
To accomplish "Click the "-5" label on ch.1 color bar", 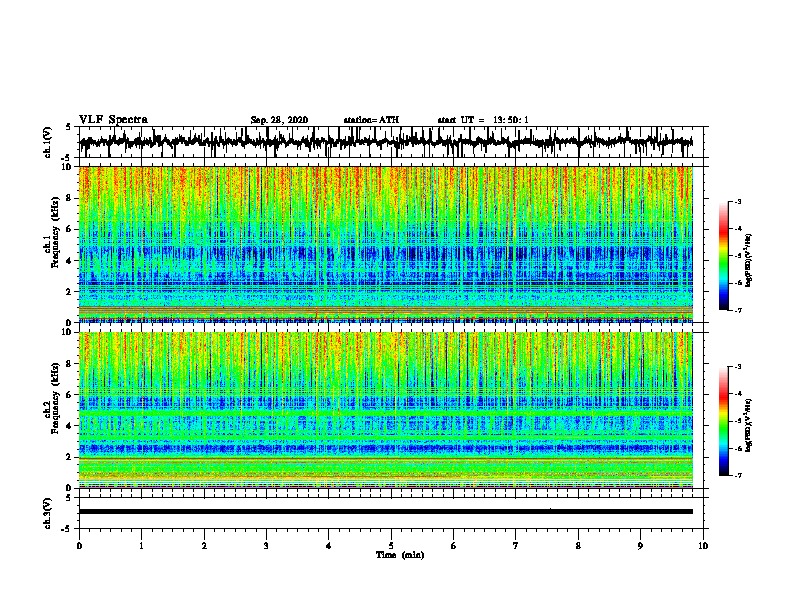I will coord(738,256).
